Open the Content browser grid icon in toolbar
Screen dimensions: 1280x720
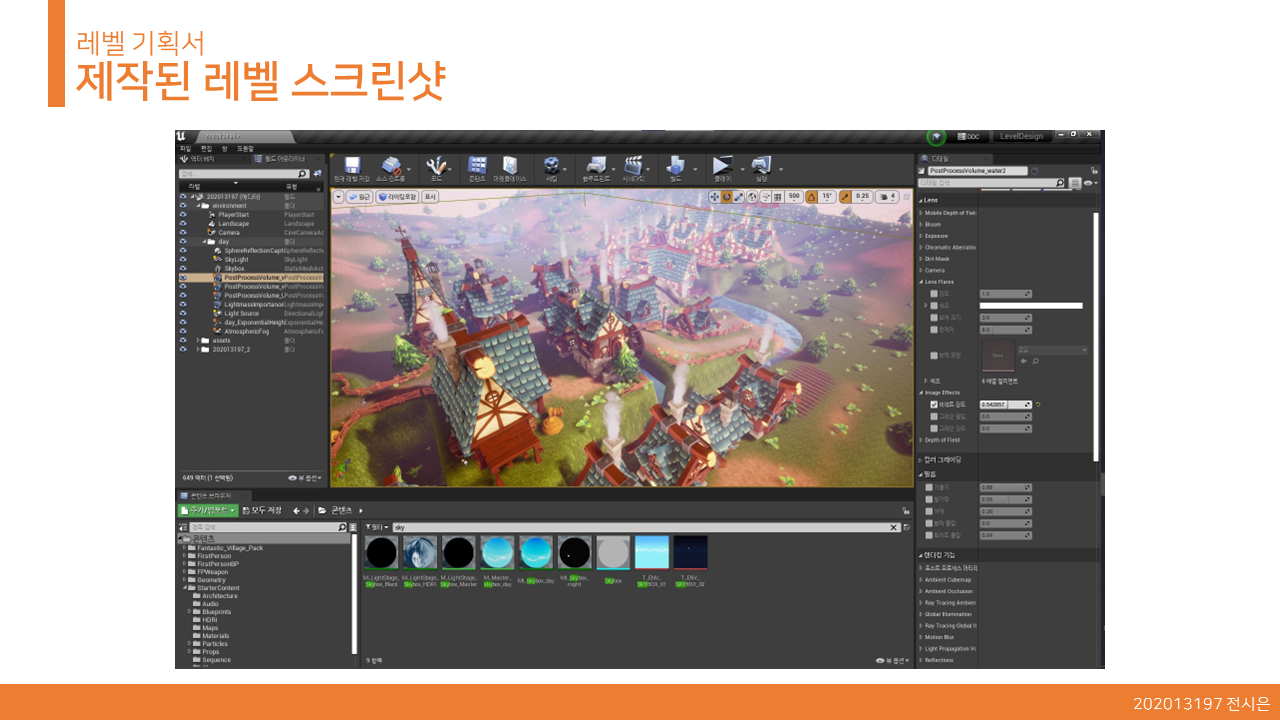[x=478, y=165]
